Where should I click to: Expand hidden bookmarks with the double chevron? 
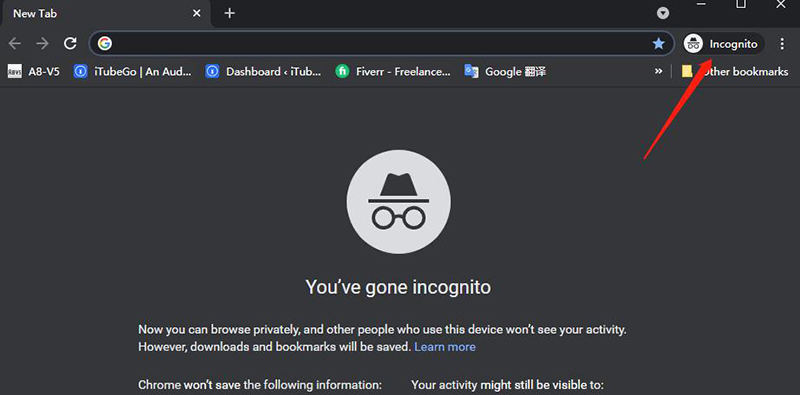(659, 71)
